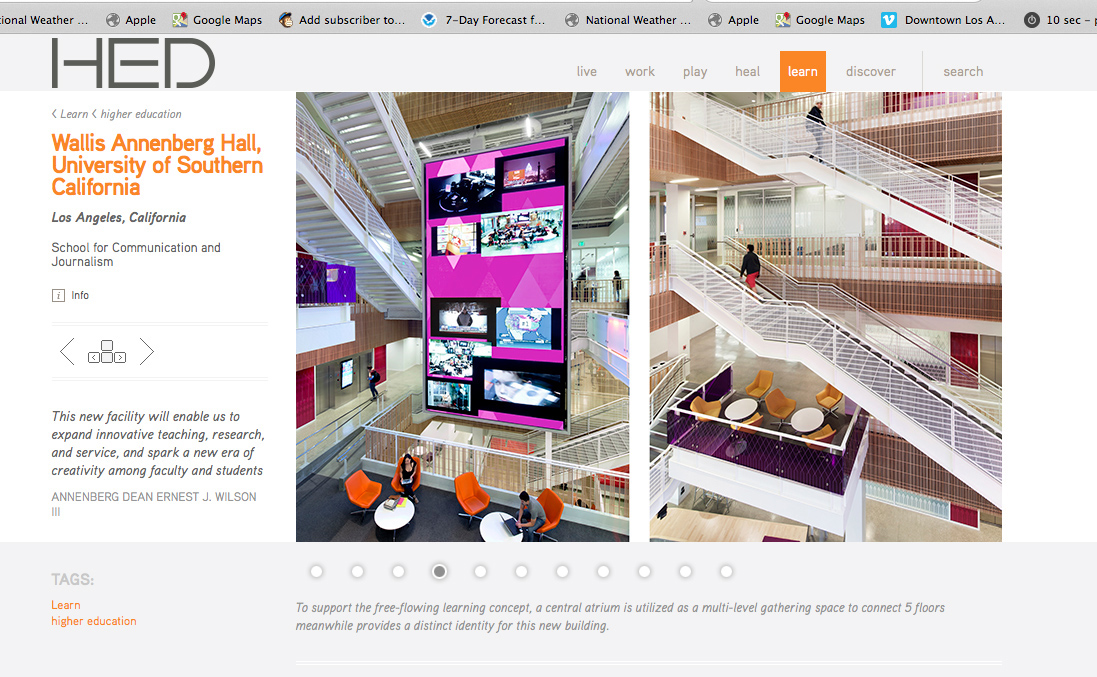Select the highlighted learn menu
The image size is (1097, 677).
click(802, 71)
